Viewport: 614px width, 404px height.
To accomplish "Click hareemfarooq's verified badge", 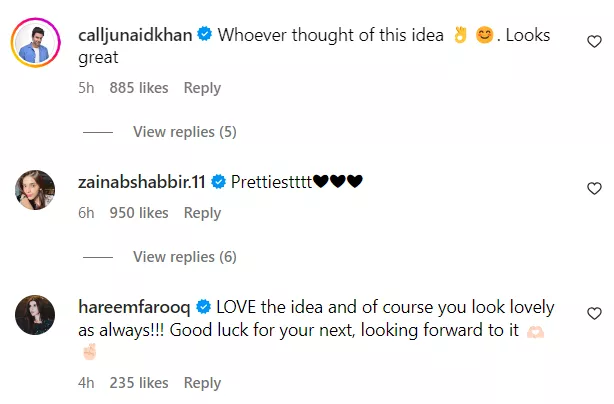I will (201, 306).
